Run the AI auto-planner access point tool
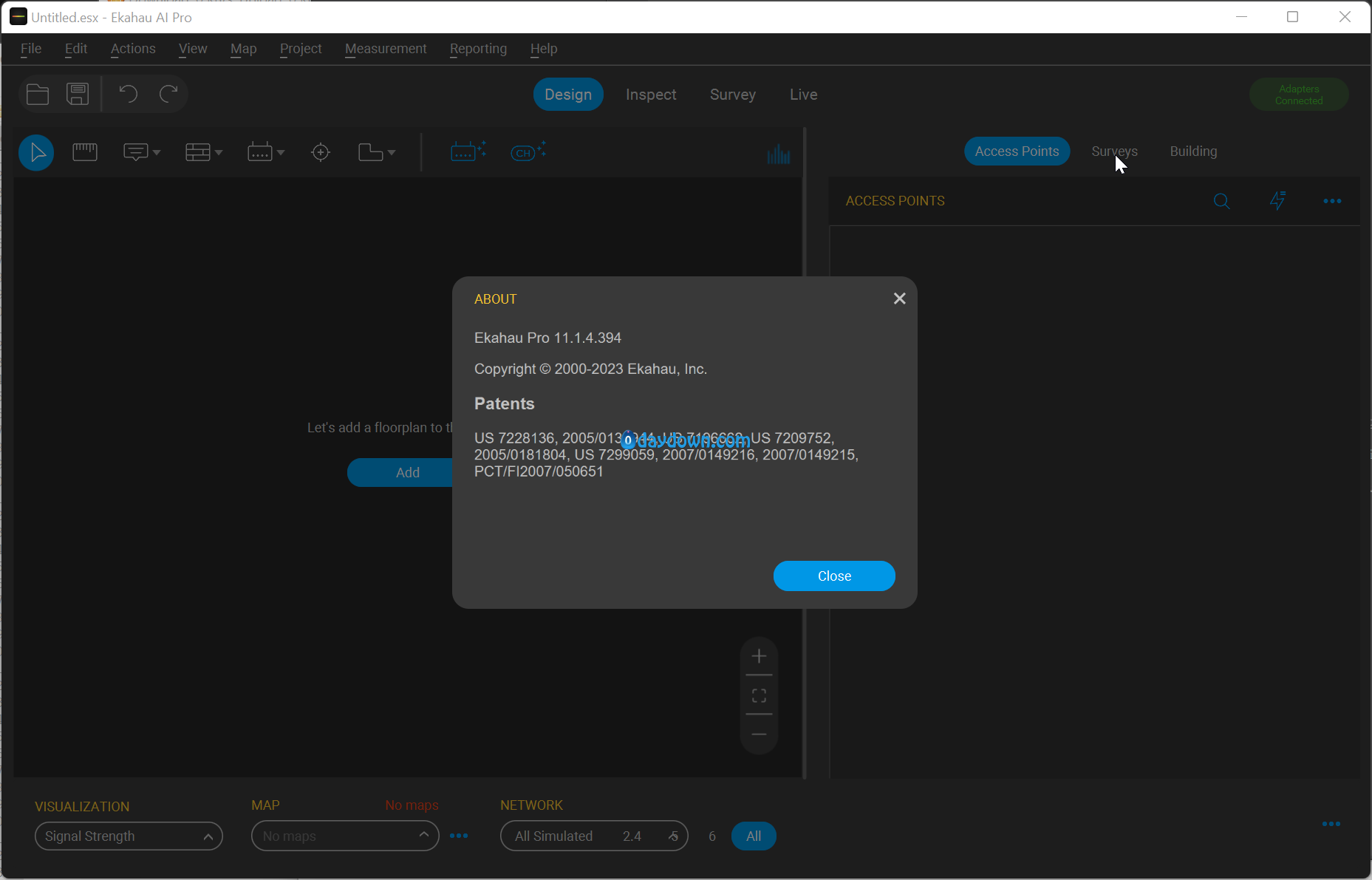Screen dimensions: 1372x880 click(468, 151)
